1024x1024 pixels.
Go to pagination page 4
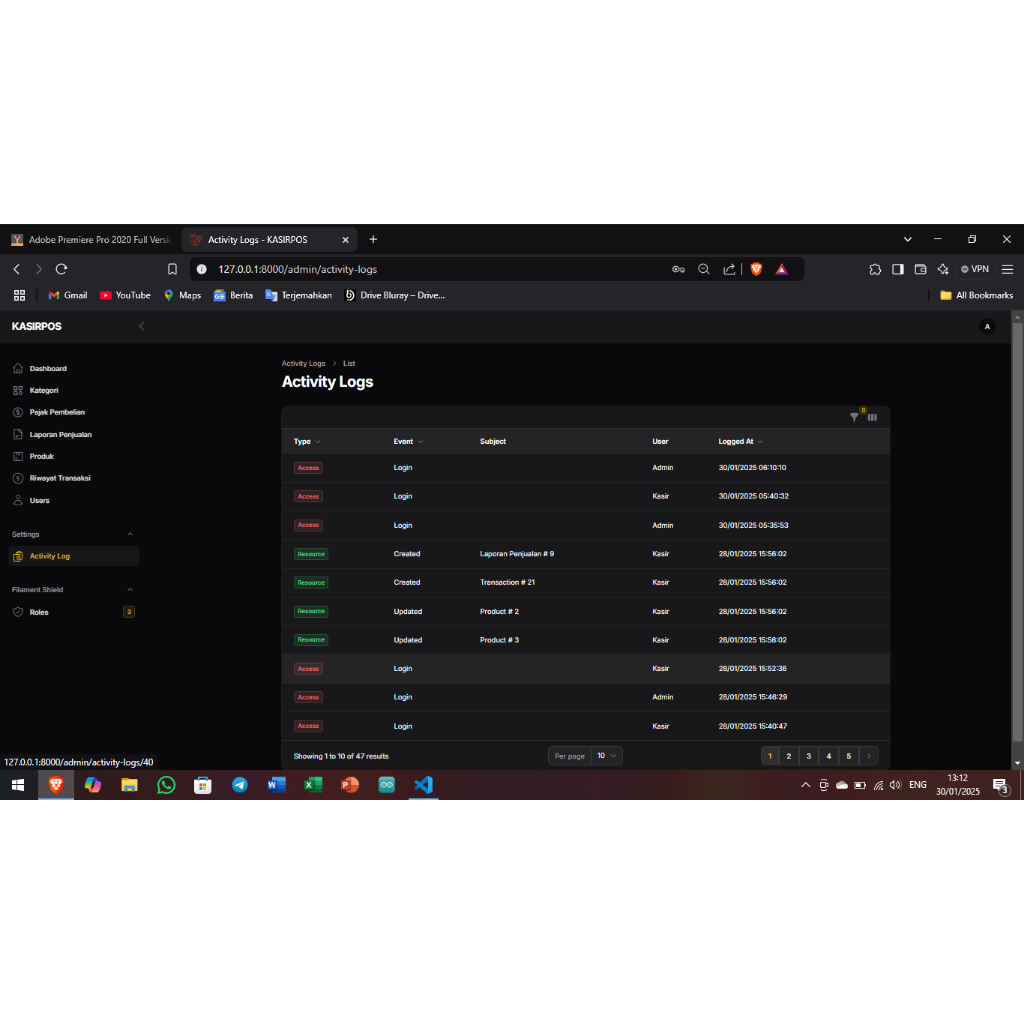coord(829,756)
